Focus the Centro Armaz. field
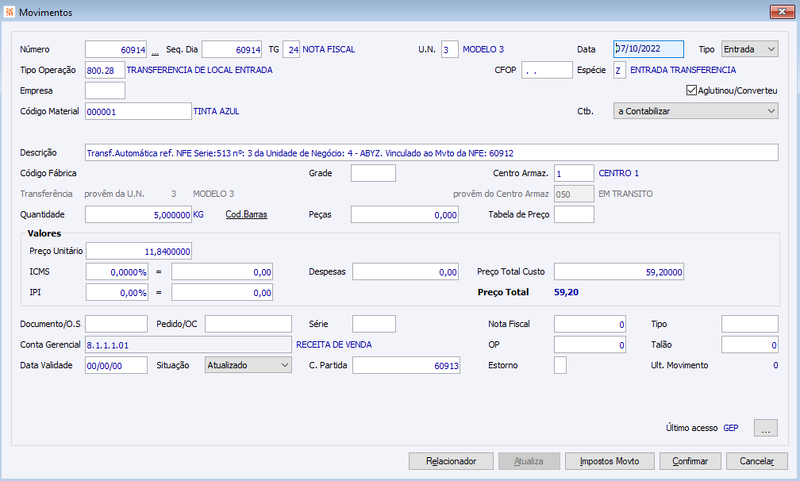 point(574,173)
